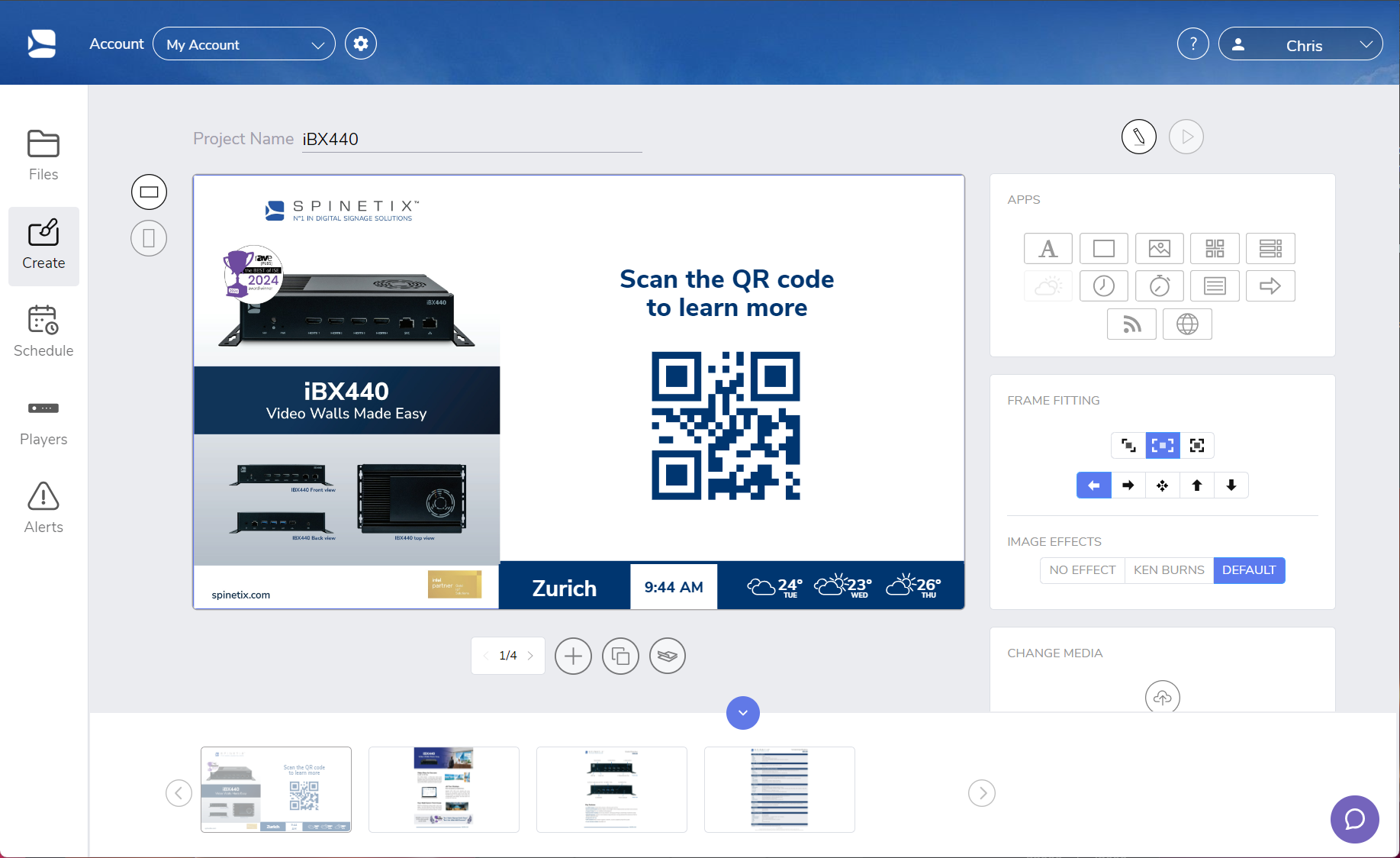Select the QR code on canvas
Viewport: 1400px width, 858px height.
pos(726,426)
